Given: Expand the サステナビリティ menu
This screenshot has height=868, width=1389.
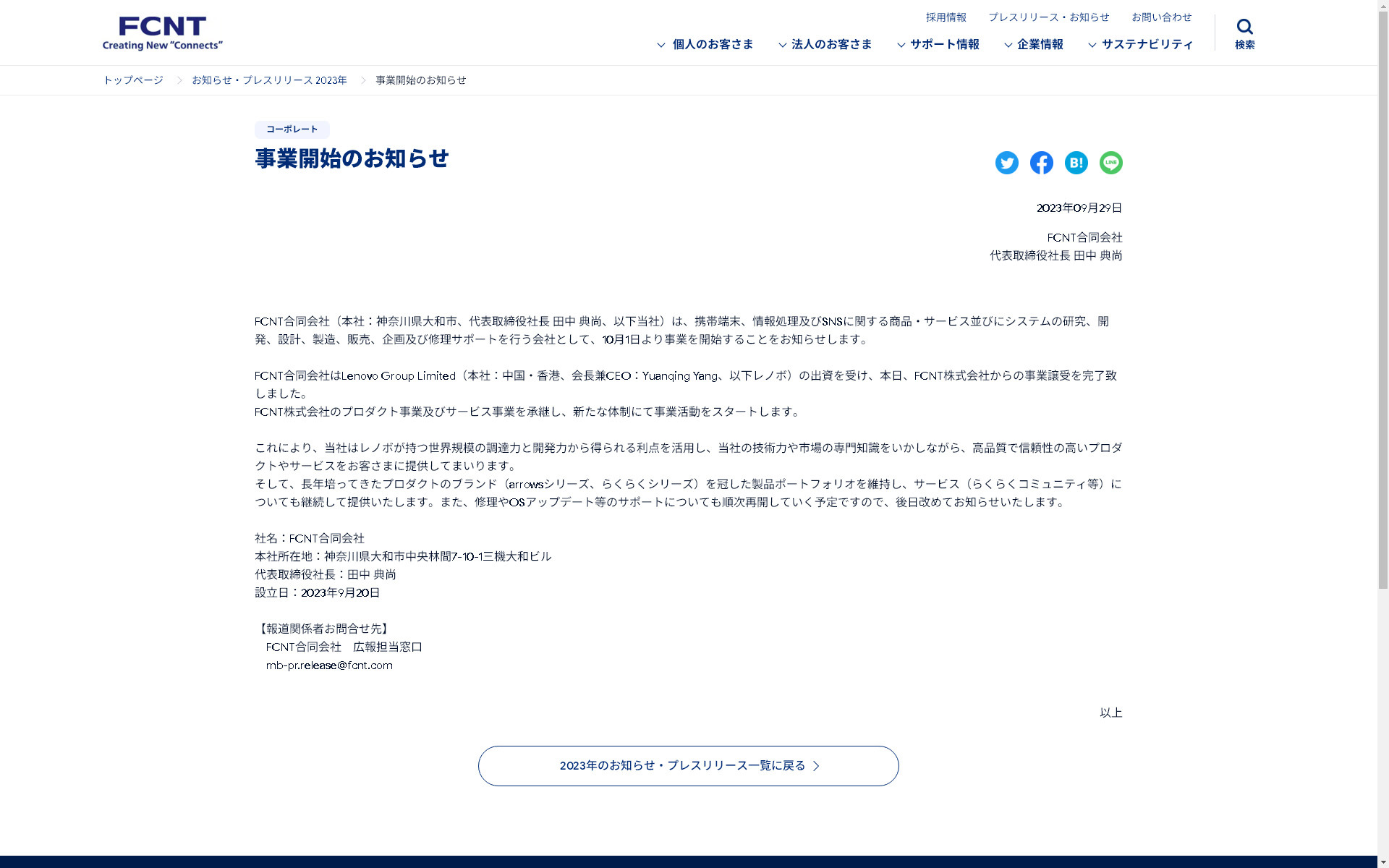Looking at the screenshot, I should (1141, 45).
